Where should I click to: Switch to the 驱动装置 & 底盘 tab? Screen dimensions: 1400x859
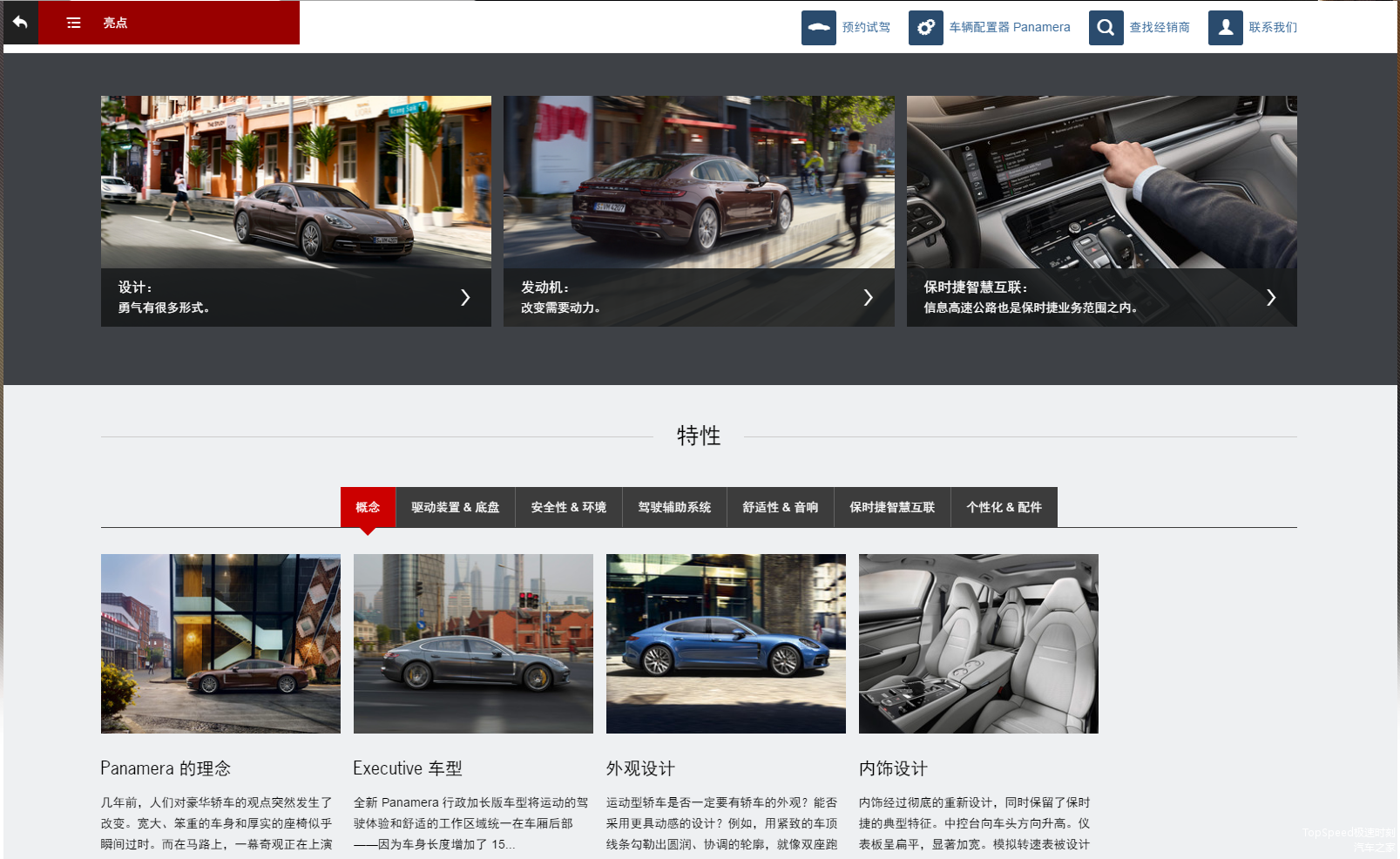(455, 507)
